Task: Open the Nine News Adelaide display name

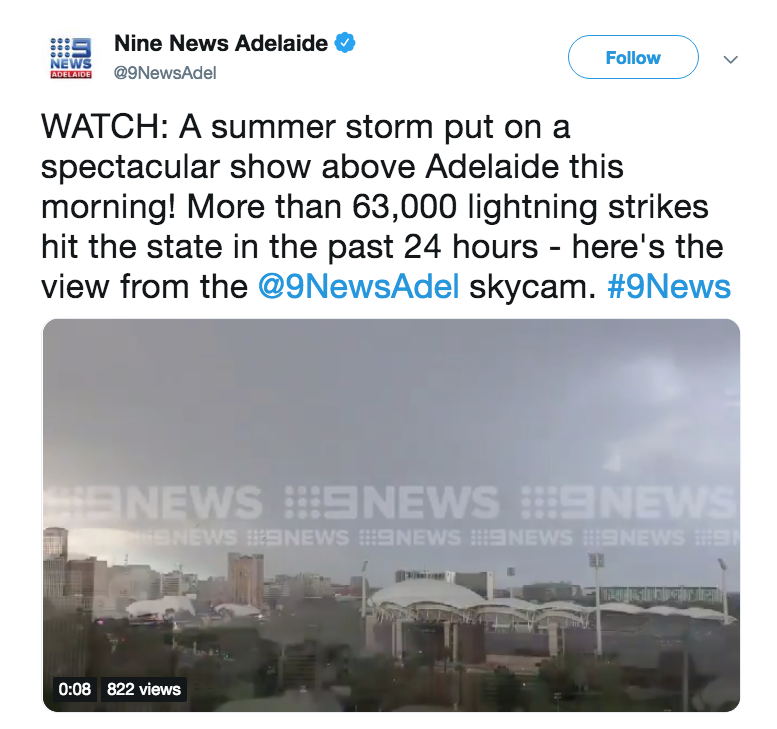Action: (221, 43)
